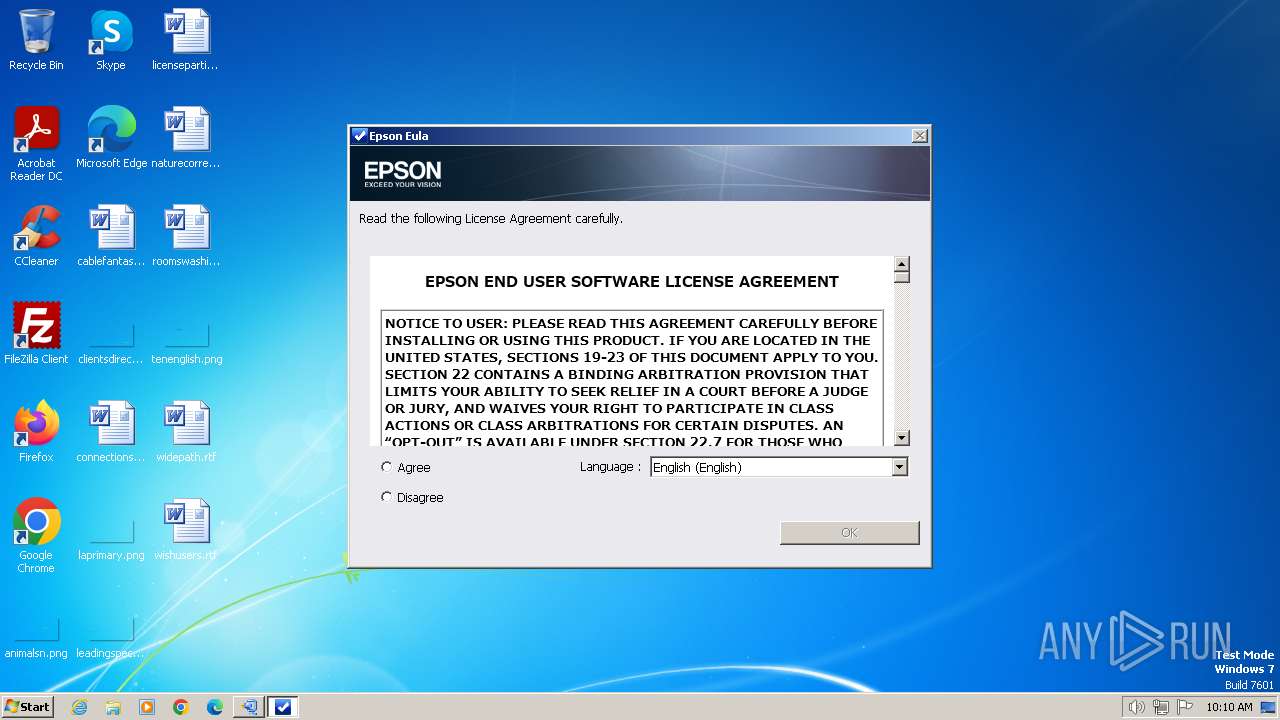Click 'Read the following License Agreement carefully.' text

[x=491, y=218]
